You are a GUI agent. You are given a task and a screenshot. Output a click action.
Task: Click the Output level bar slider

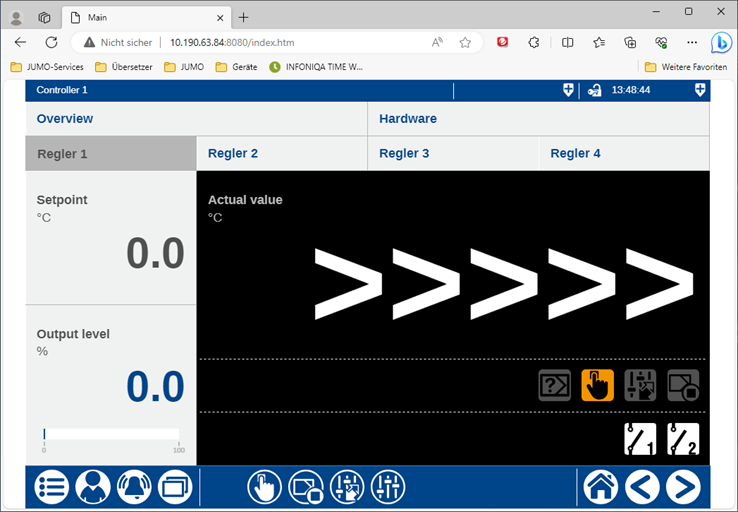click(x=111, y=434)
